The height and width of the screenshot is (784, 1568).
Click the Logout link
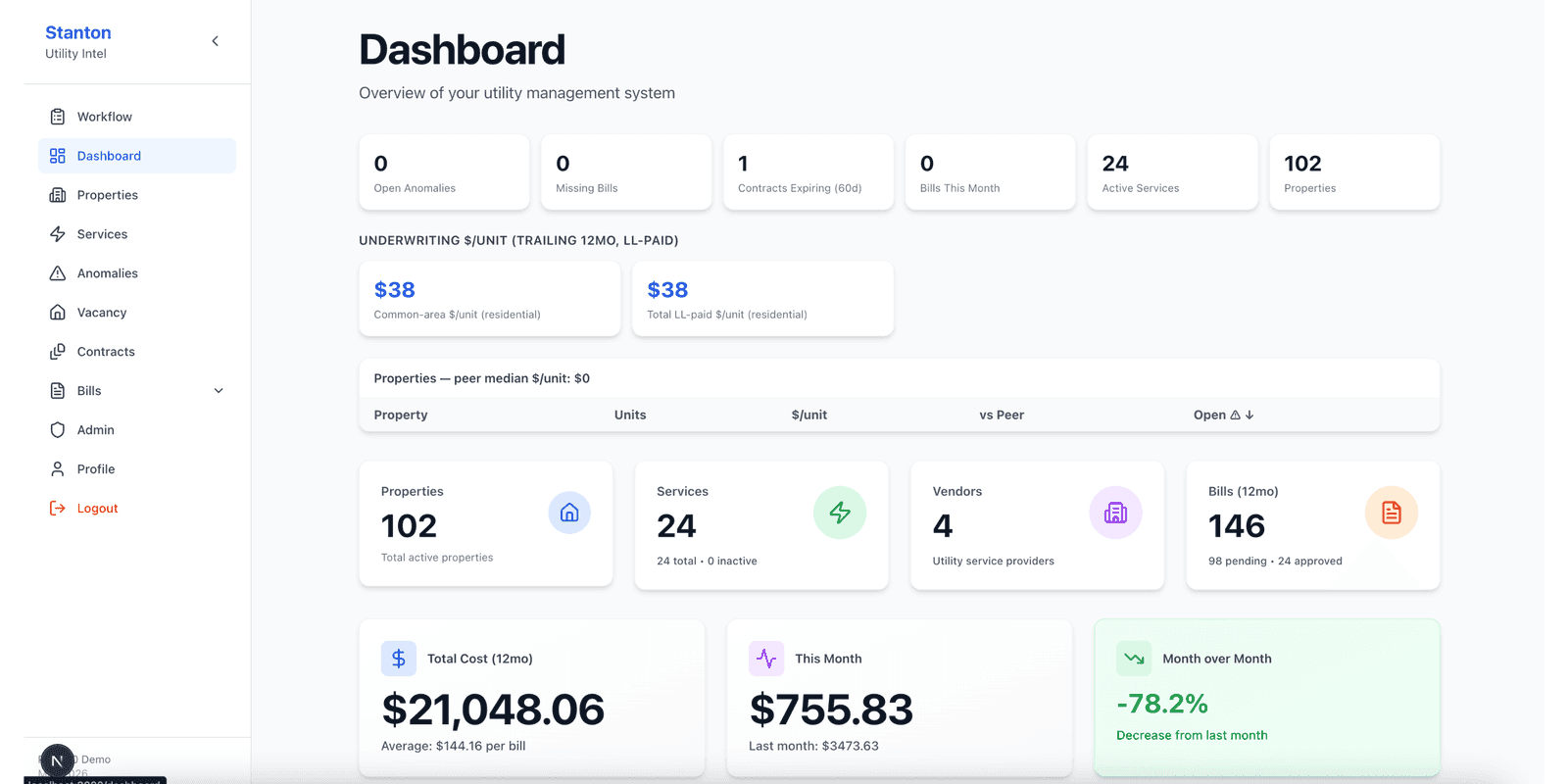click(x=137, y=509)
